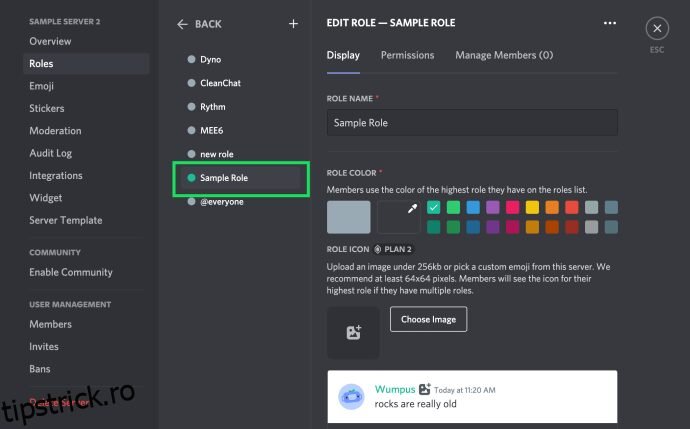690x429 pixels.
Task: Switch to the Permissions tab
Action: click(407, 55)
